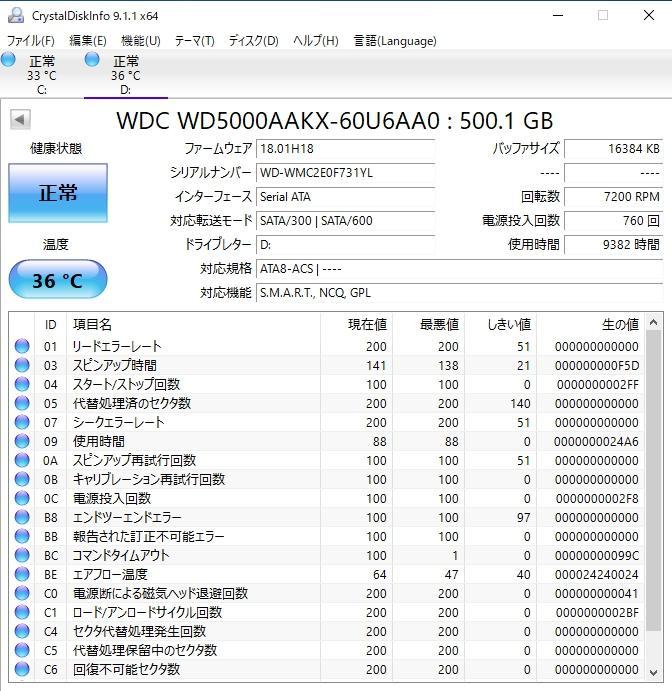Click the blue status icon for ID 05
The image size is (672, 691).
click(x=22, y=403)
